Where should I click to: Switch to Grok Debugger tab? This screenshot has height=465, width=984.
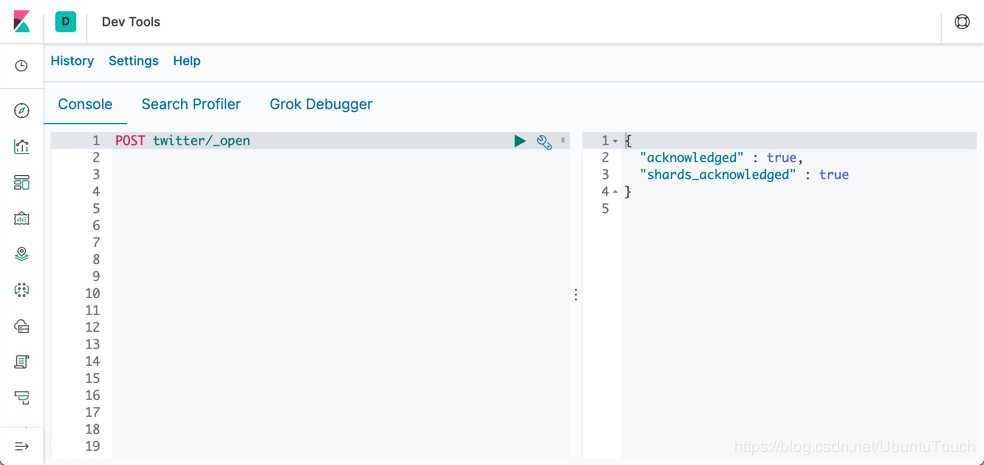pos(321,104)
